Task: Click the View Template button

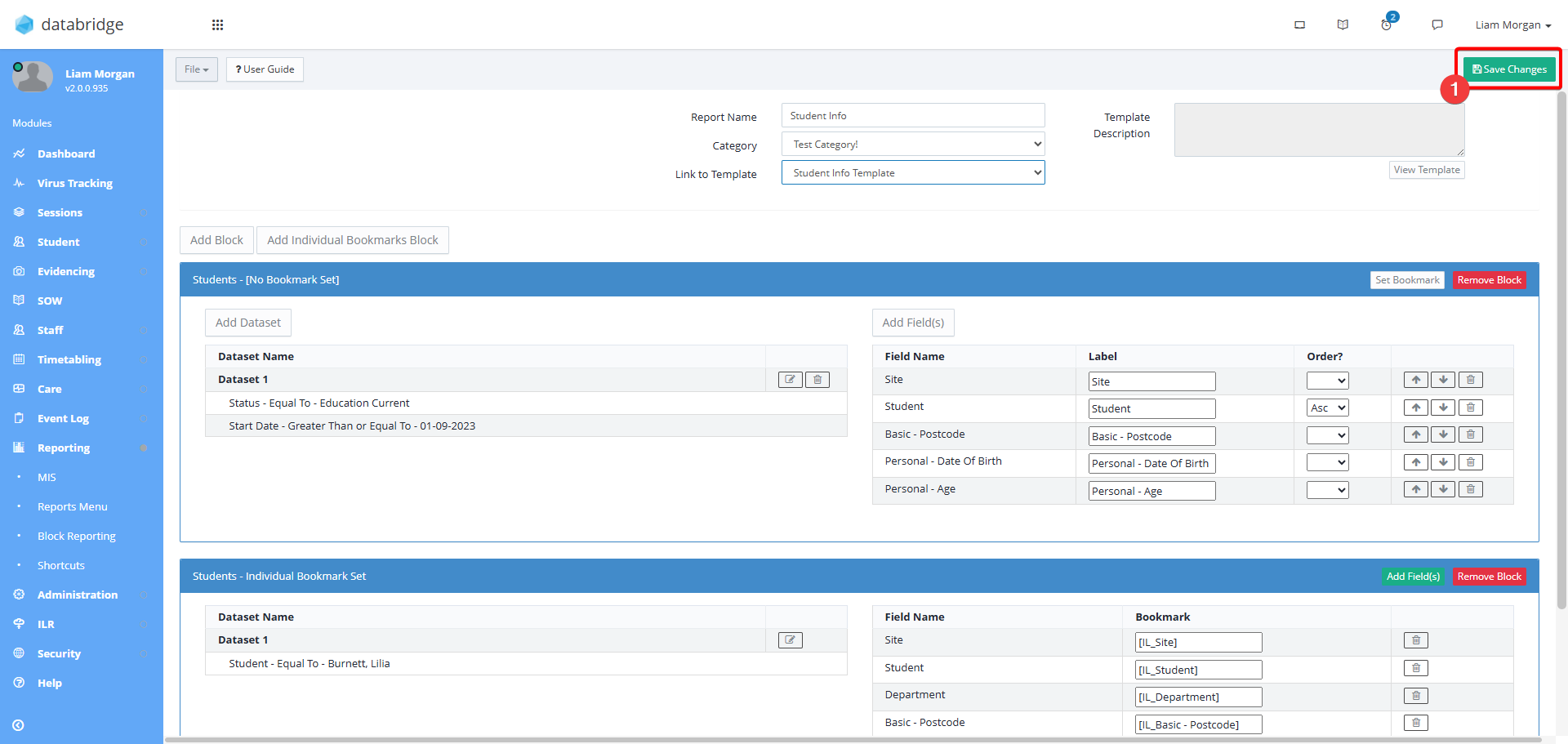Action: click(x=1427, y=170)
